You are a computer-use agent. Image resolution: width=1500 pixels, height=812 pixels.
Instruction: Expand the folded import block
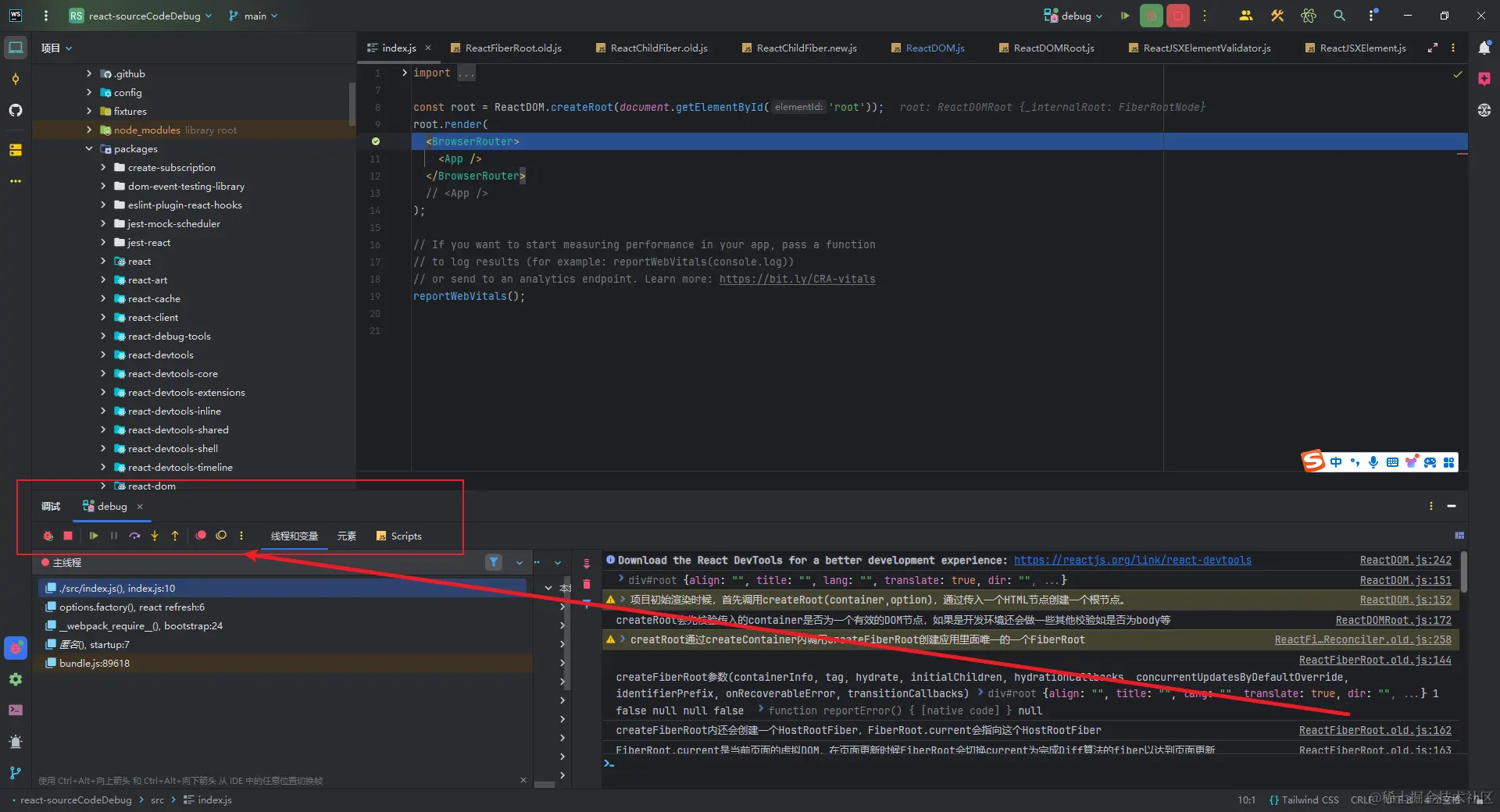click(404, 73)
